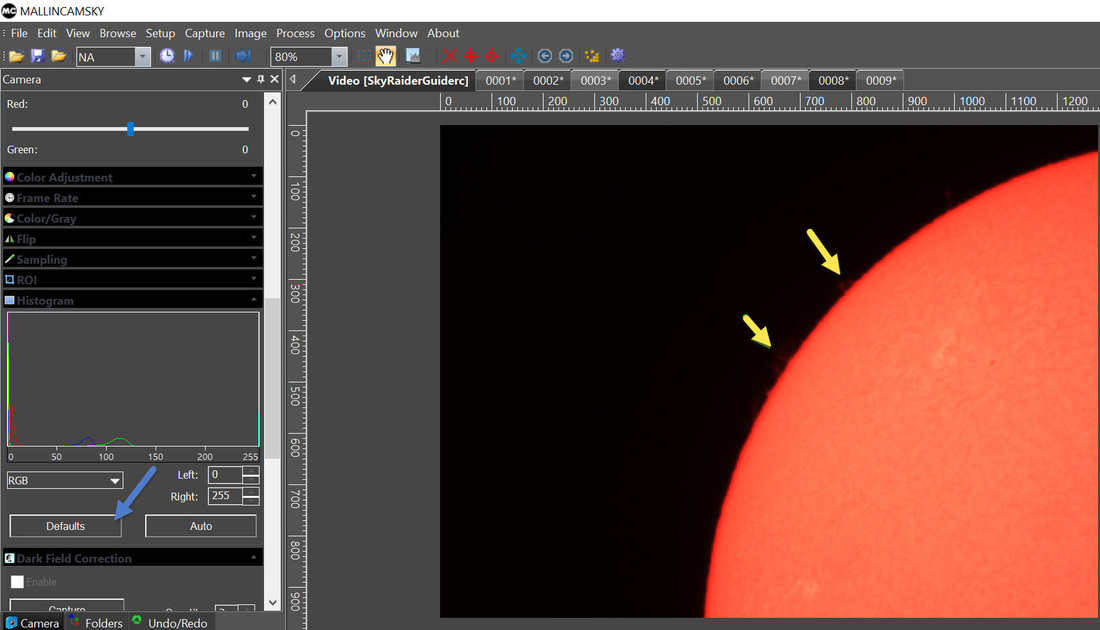1100x630 pixels.
Task: Open the Options menu
Action: click(344, 33)
